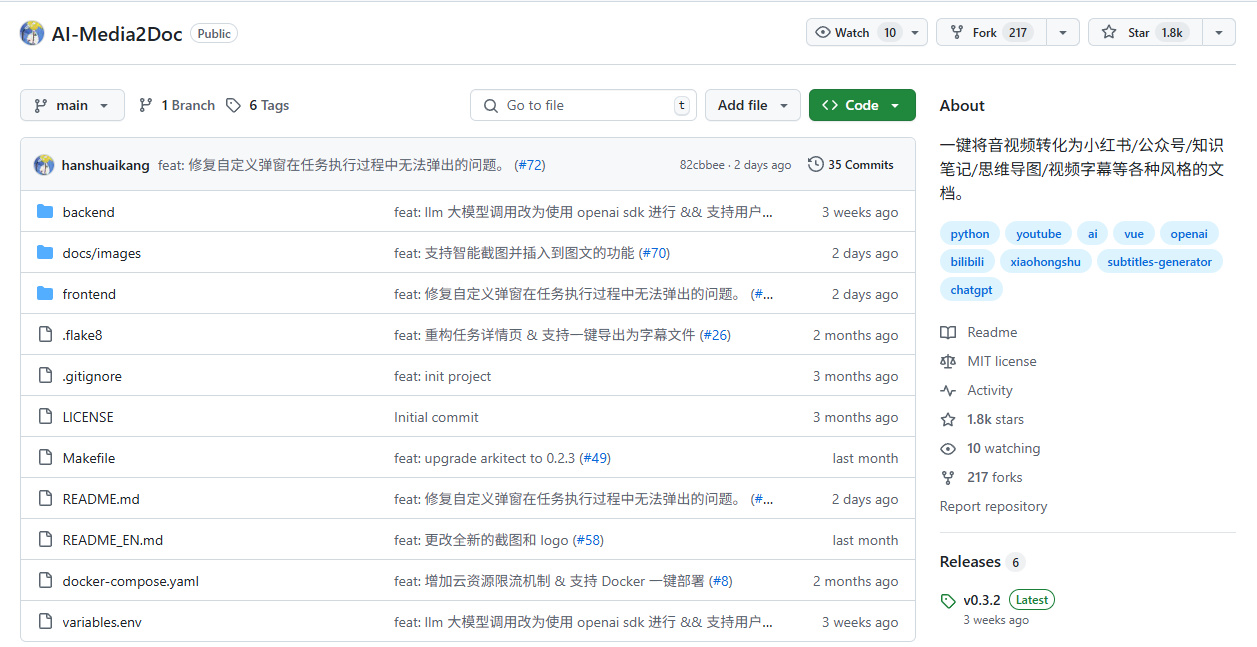Viewport: 1257px width, 647px height.
Task: Select the chatgpt topic tag
Action: click(x=971, y=289)
